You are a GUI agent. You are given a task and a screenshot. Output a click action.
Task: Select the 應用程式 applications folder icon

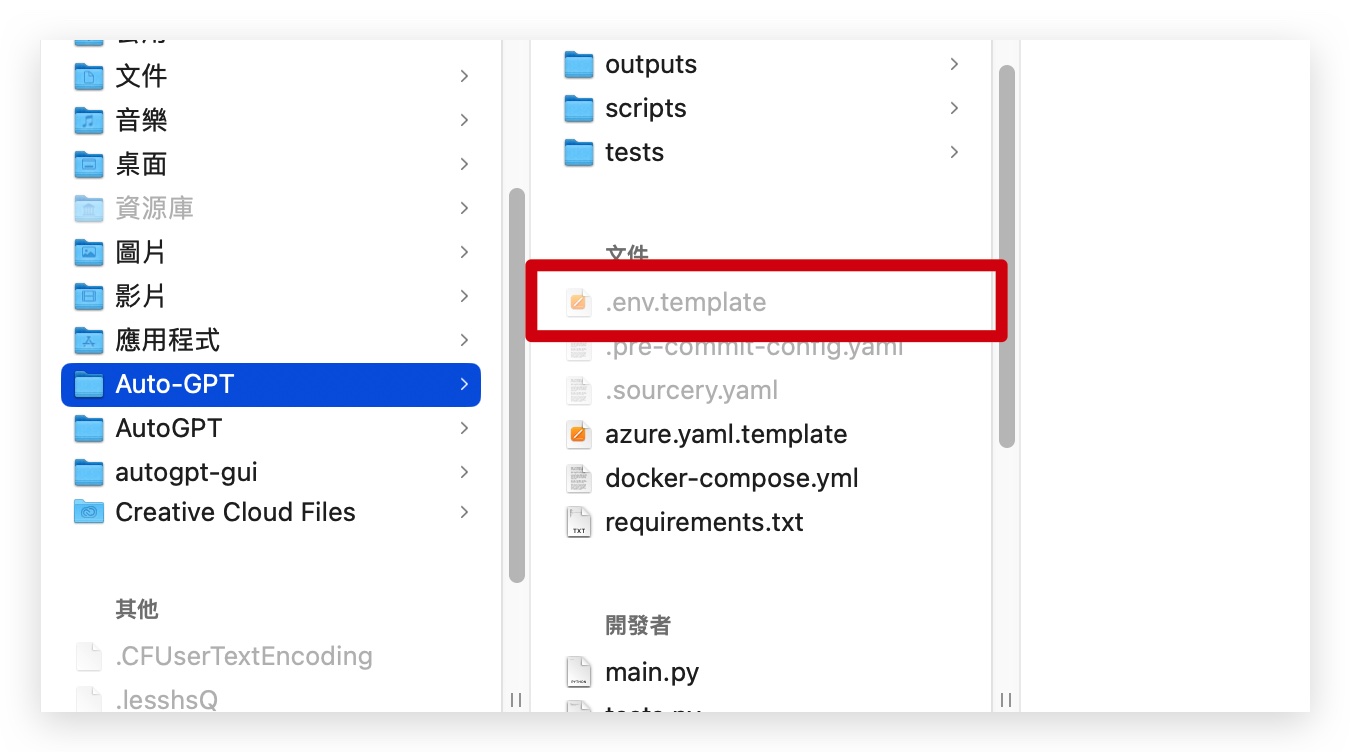click(89, 340)
